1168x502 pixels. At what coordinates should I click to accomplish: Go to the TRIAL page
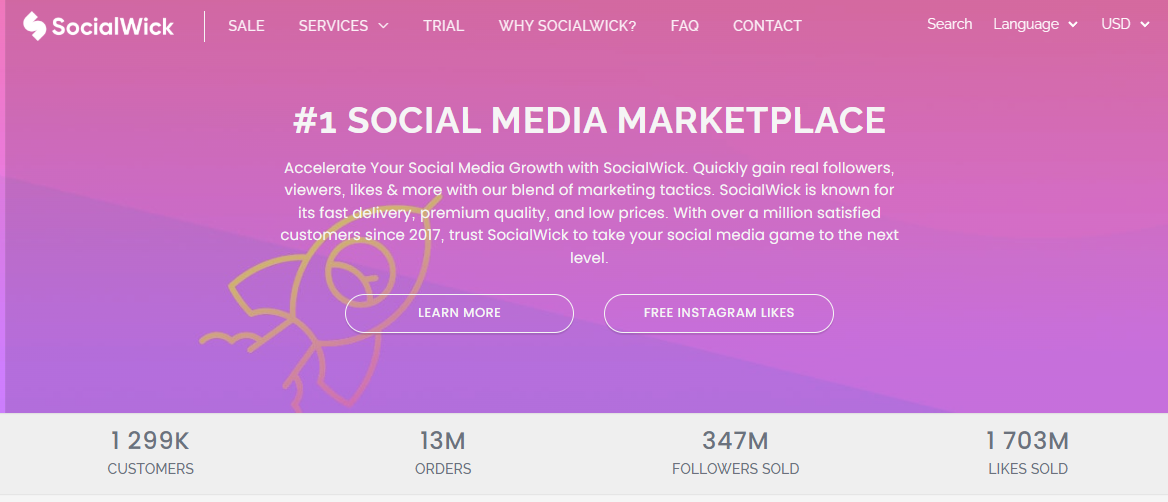coord(443,26)
